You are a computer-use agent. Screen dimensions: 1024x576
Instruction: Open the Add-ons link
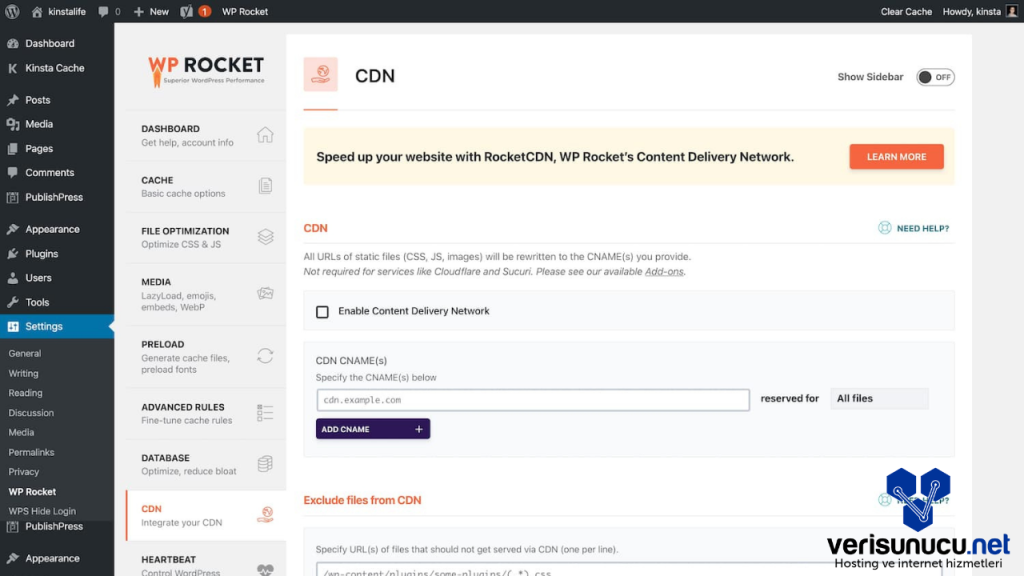(664, 272)
